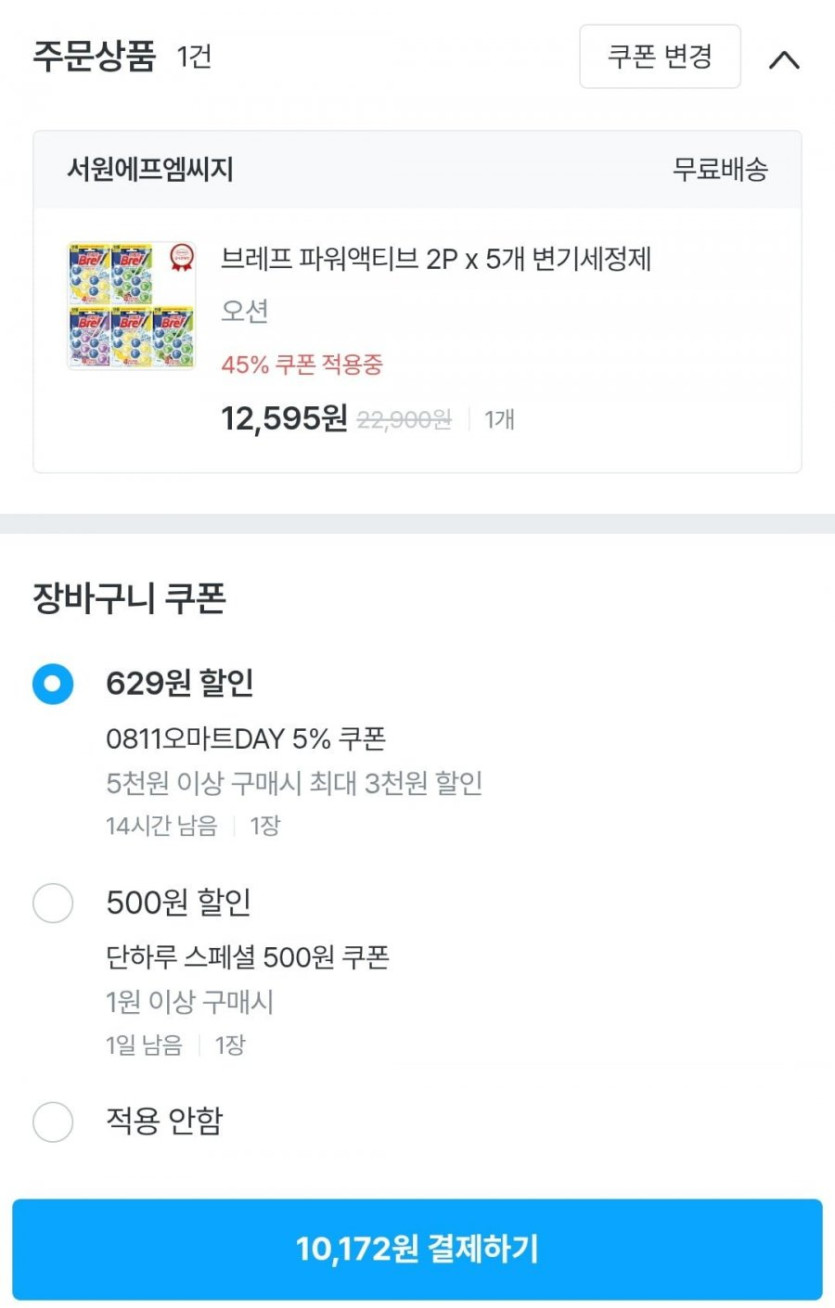Click the 14시간 남음 expiry text

pos(161,826)
